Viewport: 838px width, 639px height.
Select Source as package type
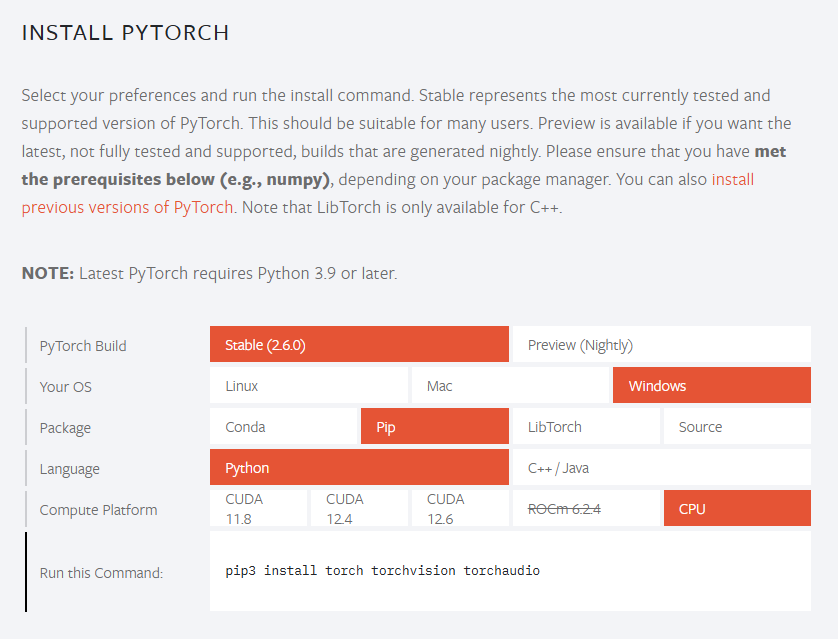(x=738, y=426)
